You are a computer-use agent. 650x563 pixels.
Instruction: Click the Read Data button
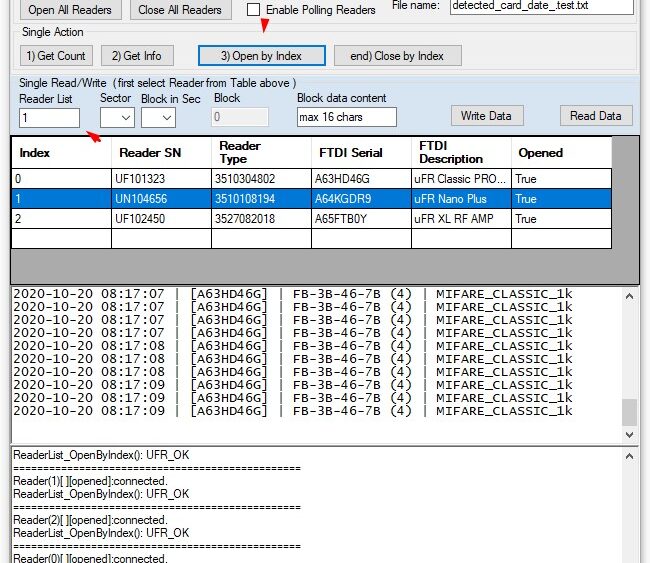click(x=596, y=116)
